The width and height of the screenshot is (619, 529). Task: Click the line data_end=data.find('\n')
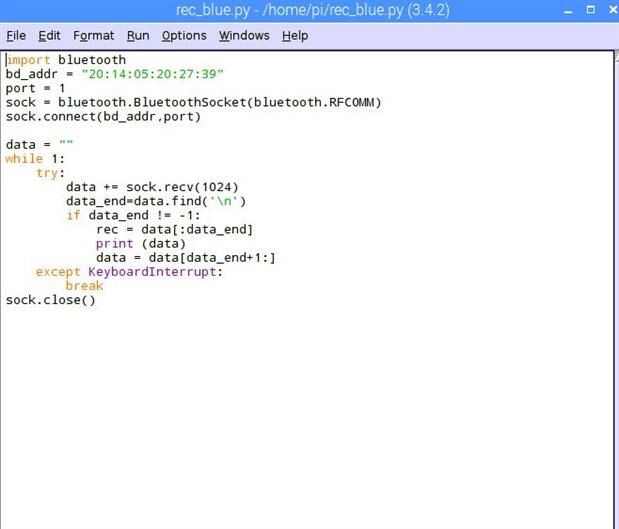point(156,201)
